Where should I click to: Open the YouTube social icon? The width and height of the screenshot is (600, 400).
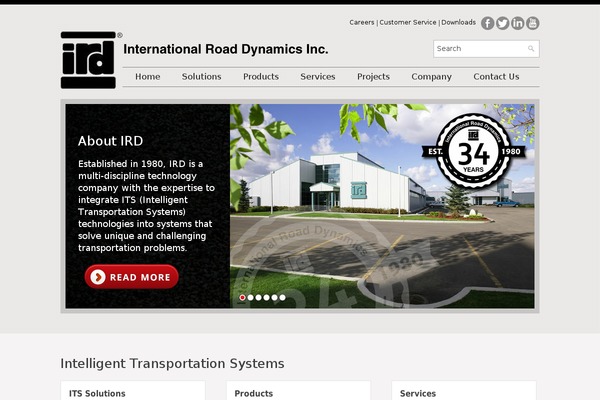532,23
